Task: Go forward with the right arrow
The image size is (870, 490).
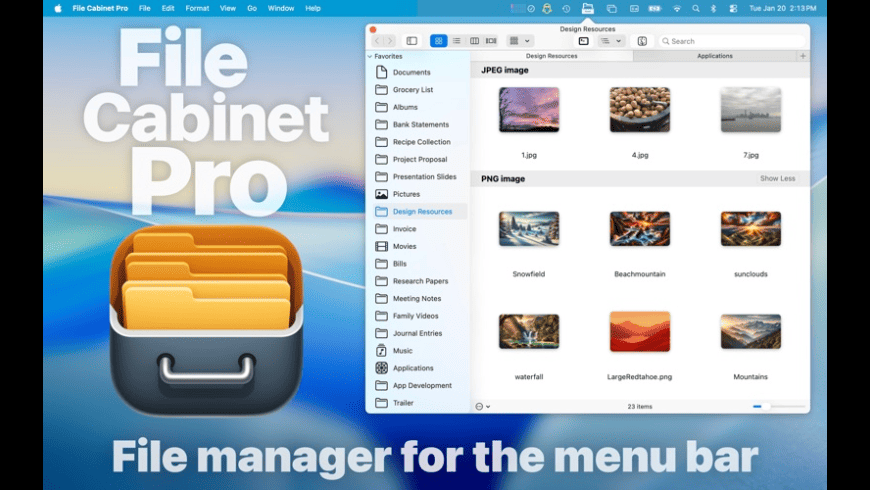Action: click(x=391, y=41)
